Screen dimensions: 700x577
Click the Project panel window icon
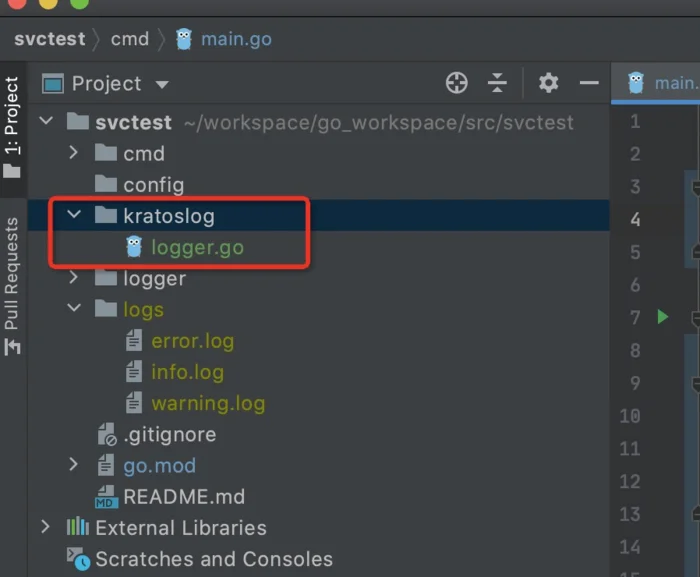[53, 84]
